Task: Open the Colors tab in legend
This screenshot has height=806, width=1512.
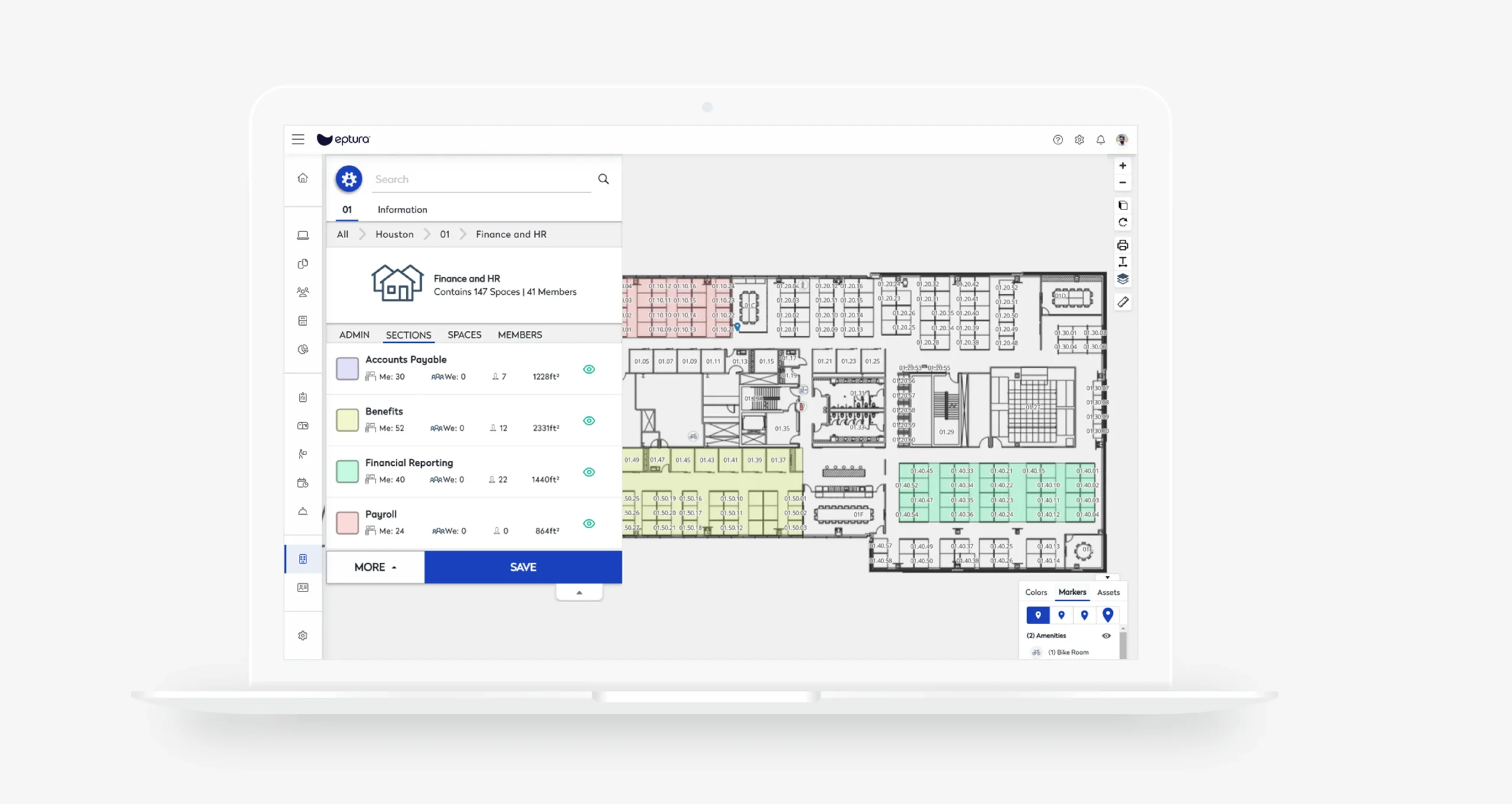Action: [x=1036, y=592]
